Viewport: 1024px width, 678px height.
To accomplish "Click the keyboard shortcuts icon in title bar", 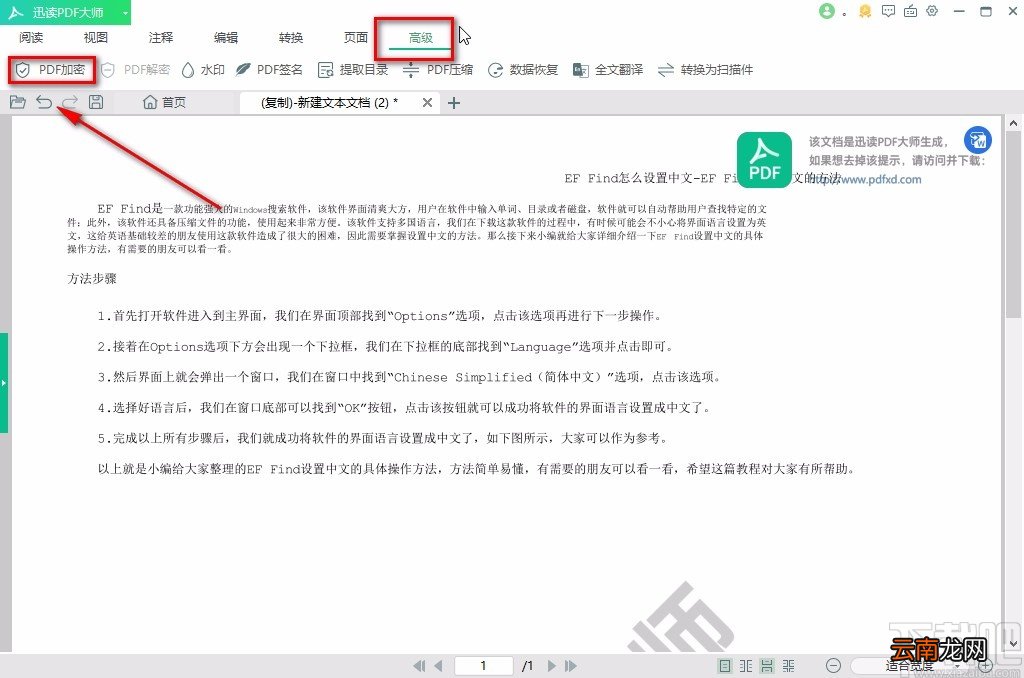I will [x=910, y=11].
